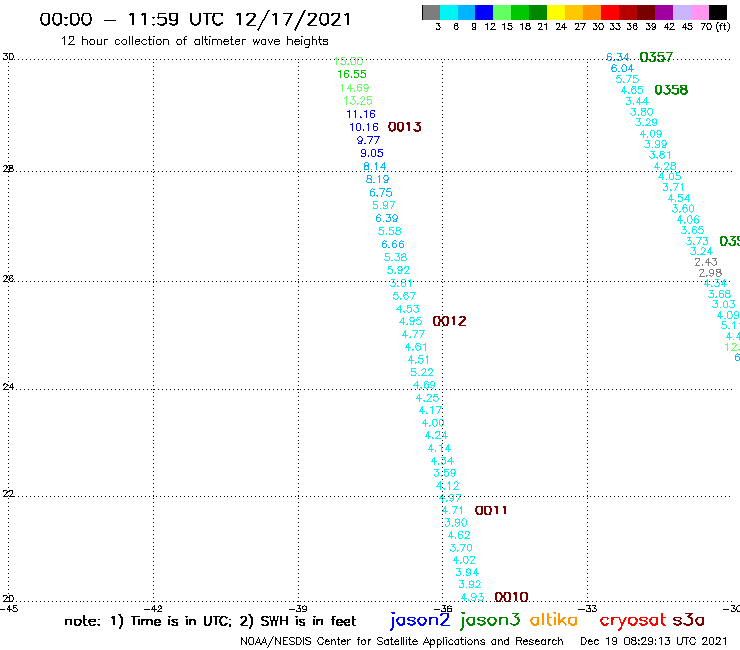Image resolution: width=740 pixels, height=650 pixels.
Task: Click the 6.75 wave height value
Action: click(381, 193)
